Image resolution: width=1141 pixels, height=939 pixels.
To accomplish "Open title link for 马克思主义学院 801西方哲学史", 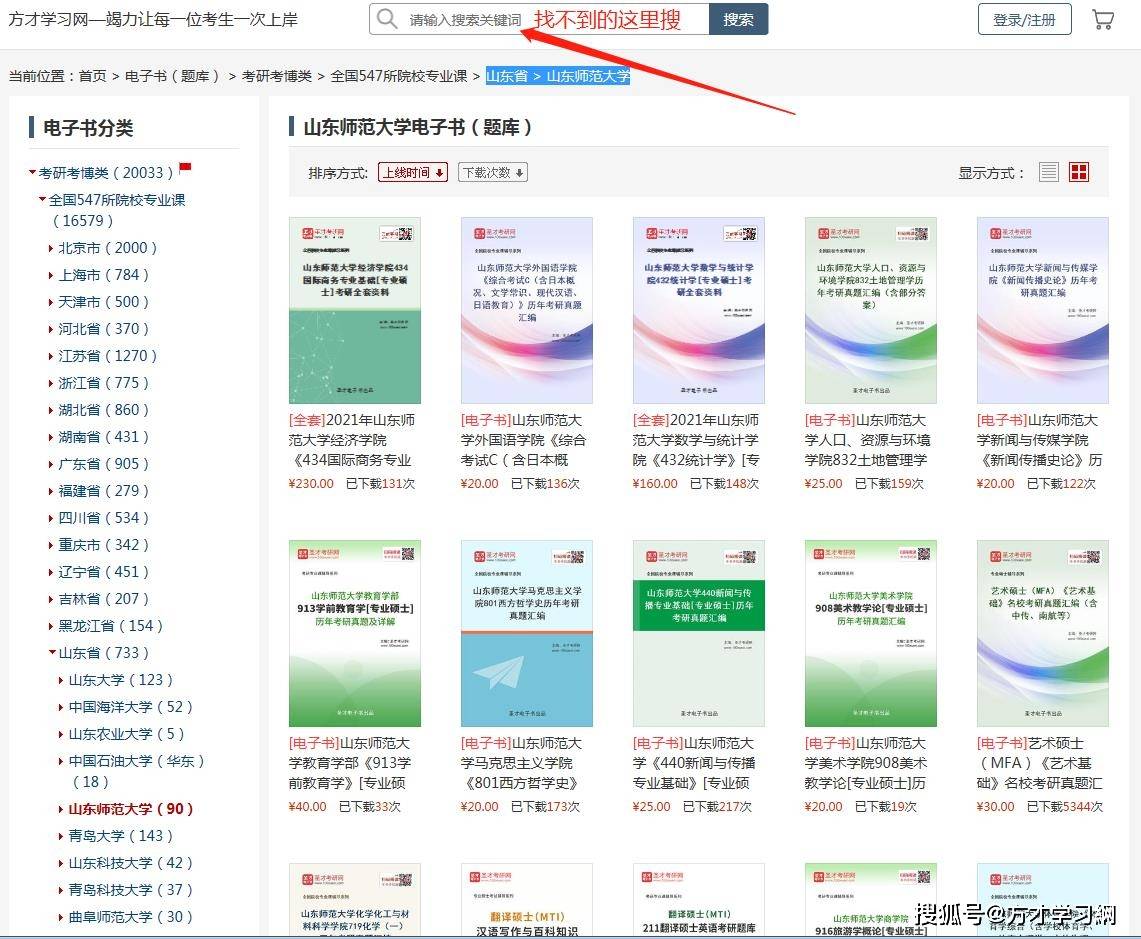I will [522, 763].
